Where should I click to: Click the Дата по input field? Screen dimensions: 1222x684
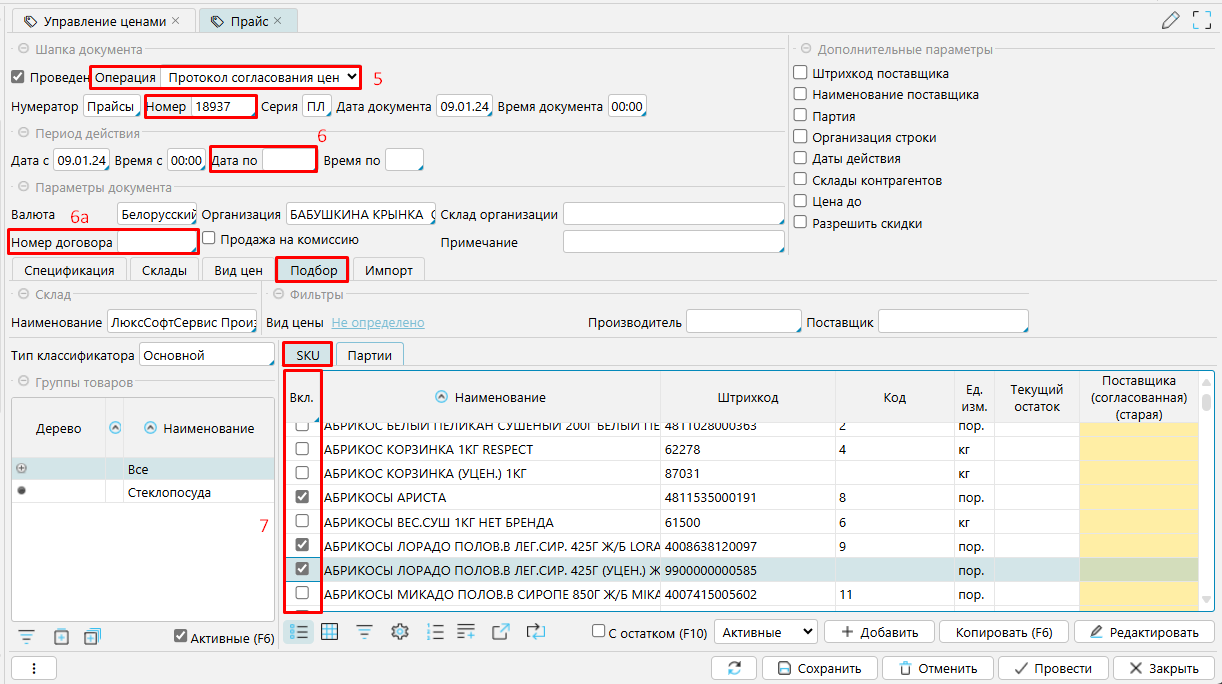(289, 160)
